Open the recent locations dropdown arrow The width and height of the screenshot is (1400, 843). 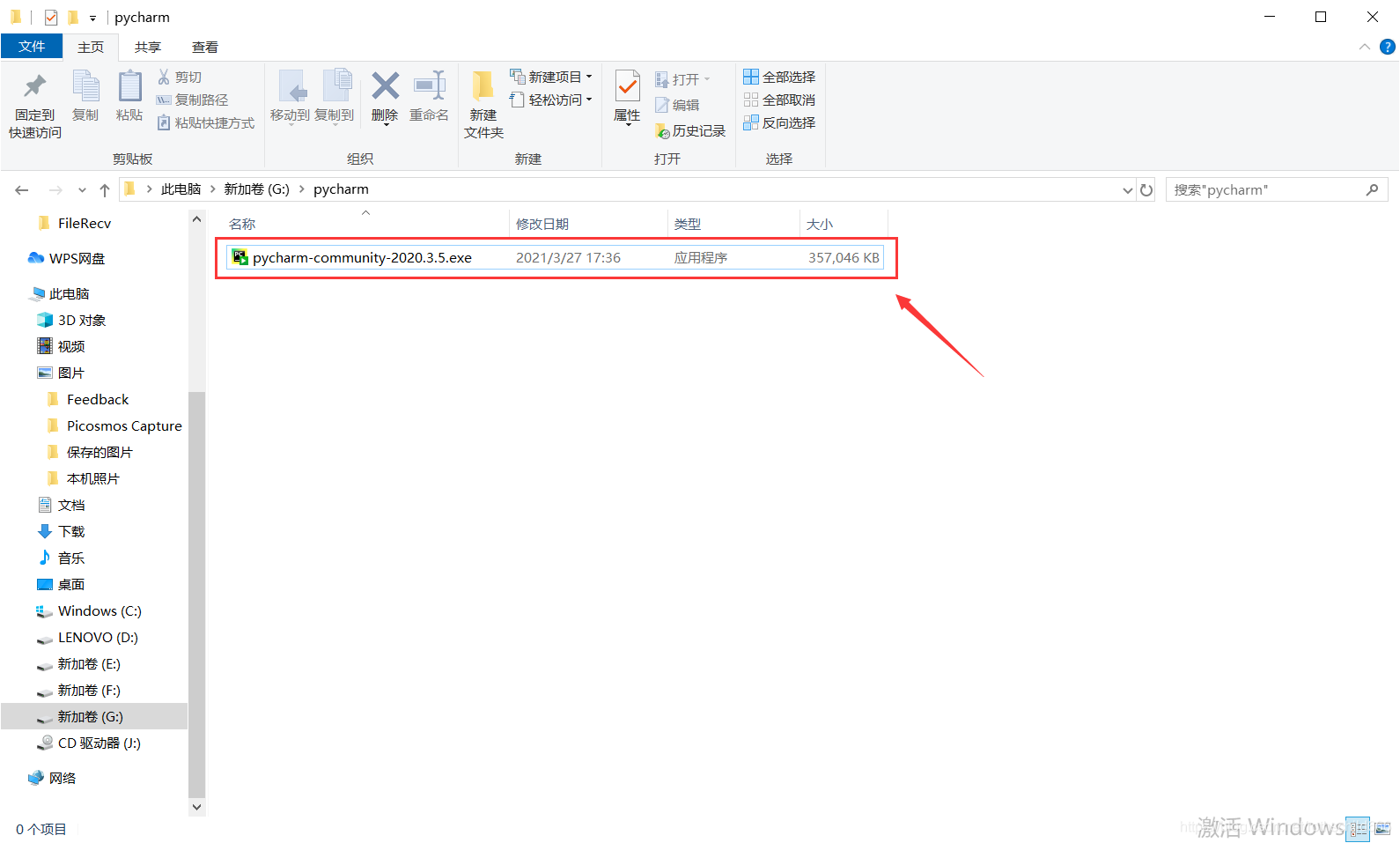coord(82,190)
